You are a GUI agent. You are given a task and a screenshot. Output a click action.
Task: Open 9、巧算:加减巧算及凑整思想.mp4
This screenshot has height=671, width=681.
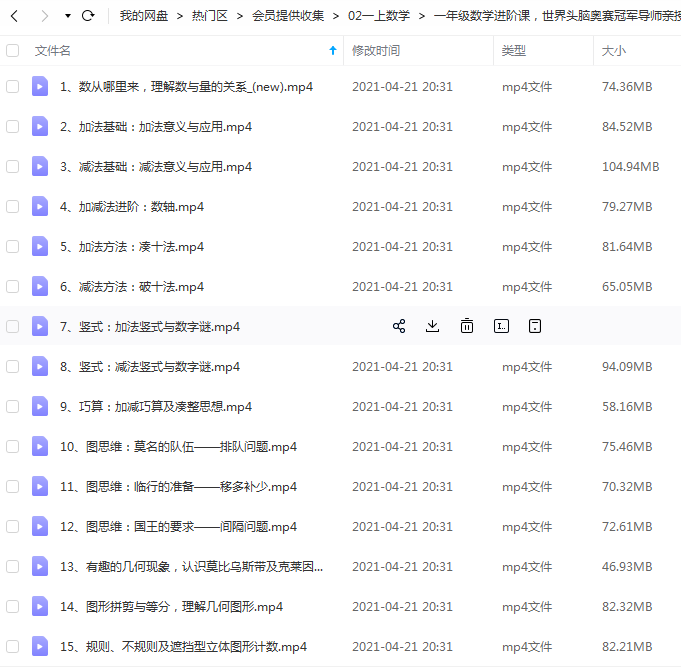click(156, 406)
